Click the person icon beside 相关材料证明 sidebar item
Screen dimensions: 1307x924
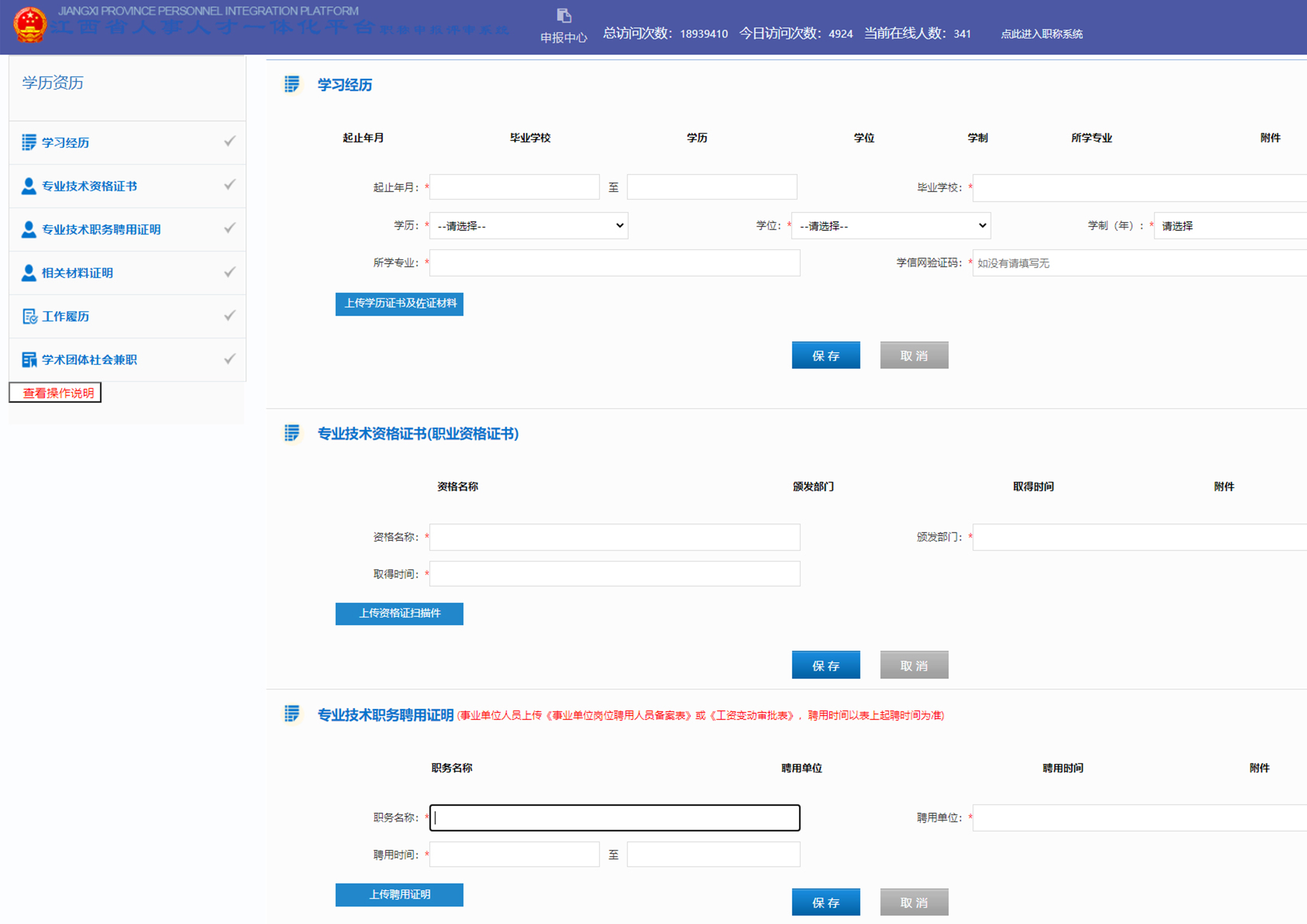(28, 273)
